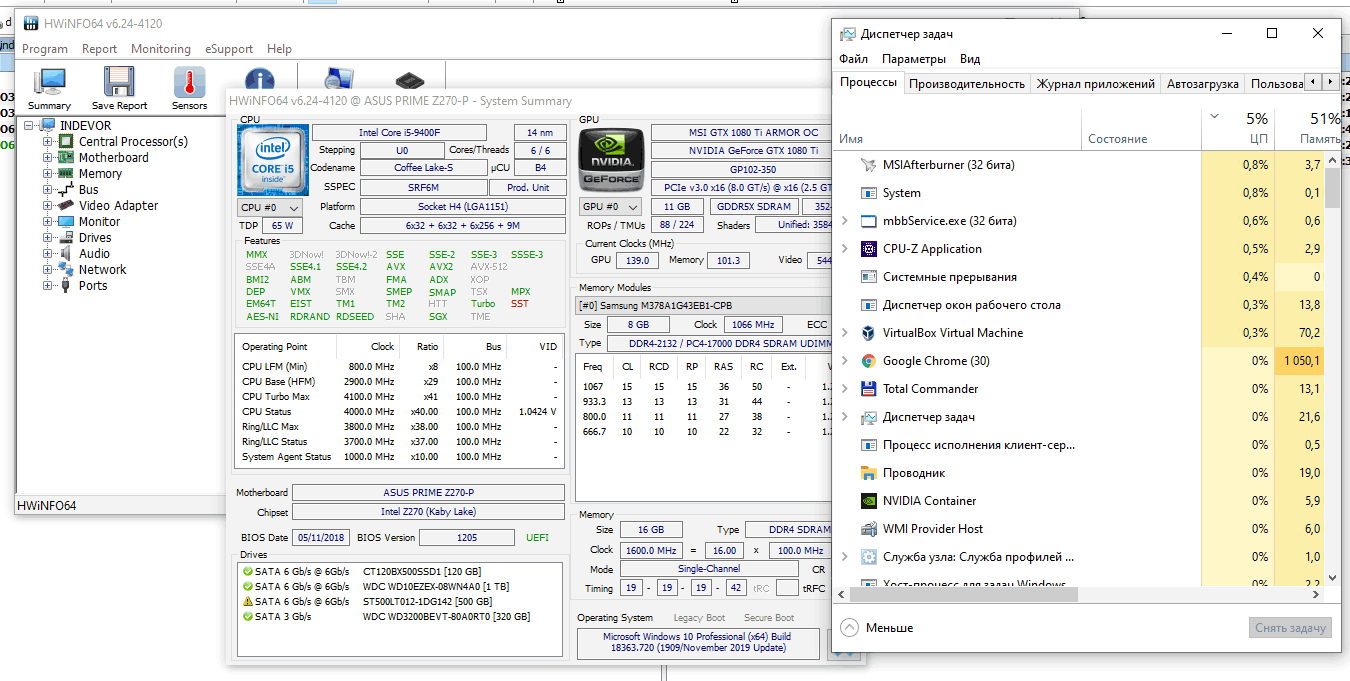
Task: Click the Проводник folder icon
Action: [x=868, y=473]
